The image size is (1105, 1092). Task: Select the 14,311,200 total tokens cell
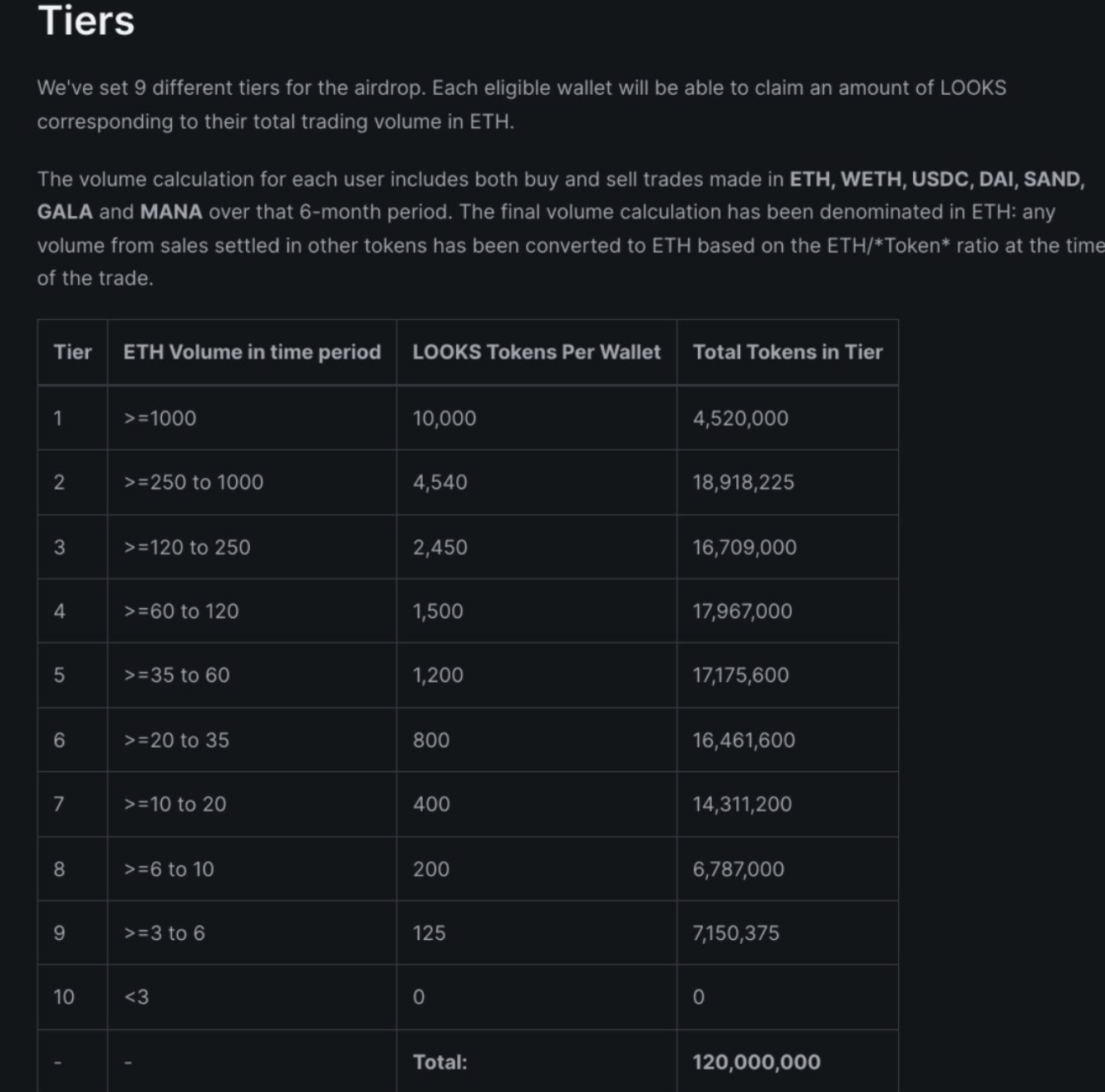[742, 804]
